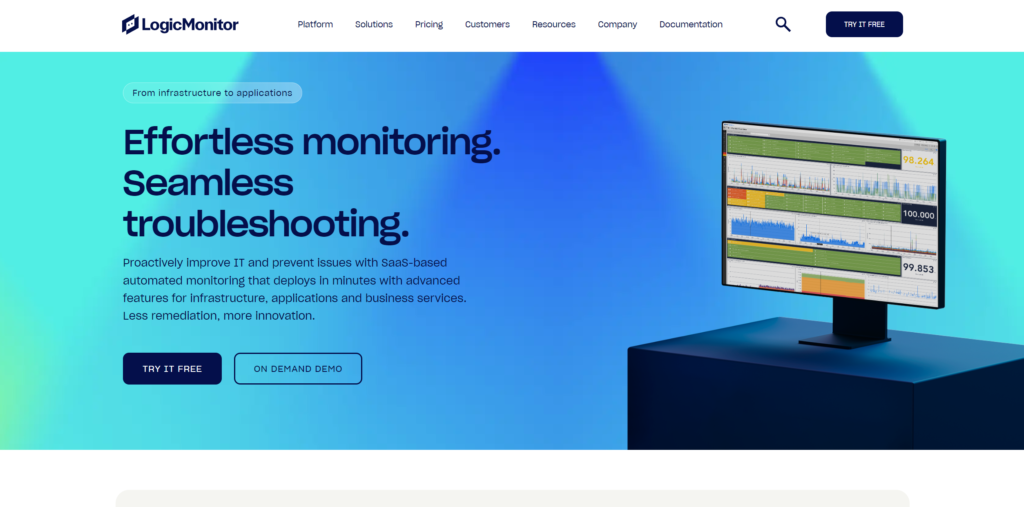
Task: Expand the Customers navigation item
Action: (487, 24)
